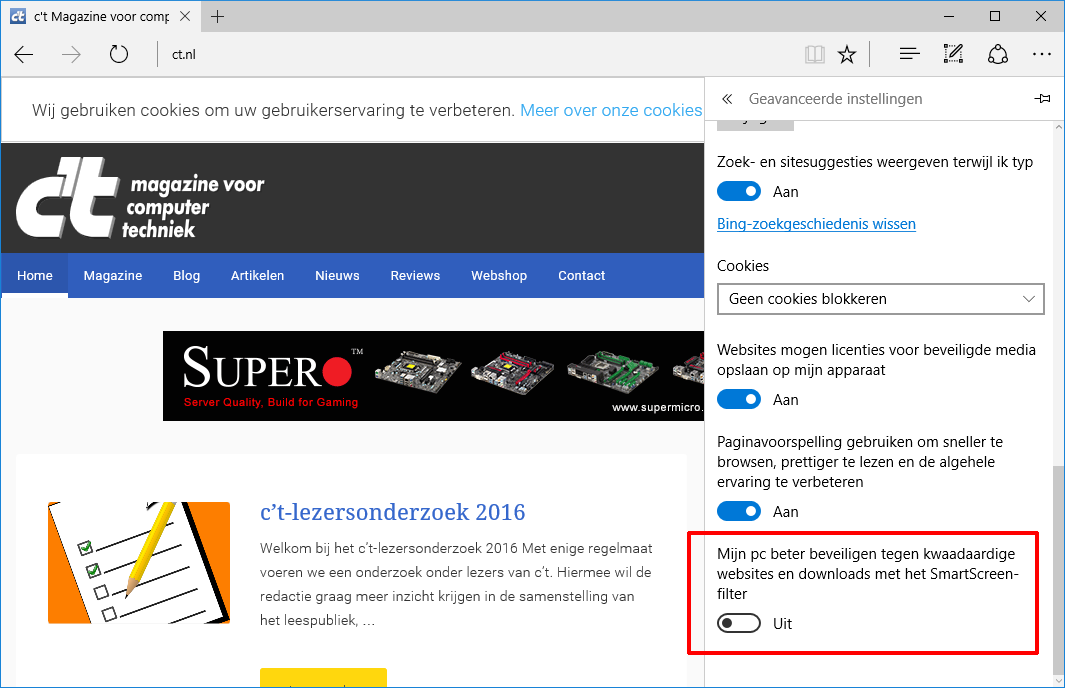The width and height of the screenshot is (1065, 688).
Task: Add this page to favorites
Action: click(x=847, y=54)
